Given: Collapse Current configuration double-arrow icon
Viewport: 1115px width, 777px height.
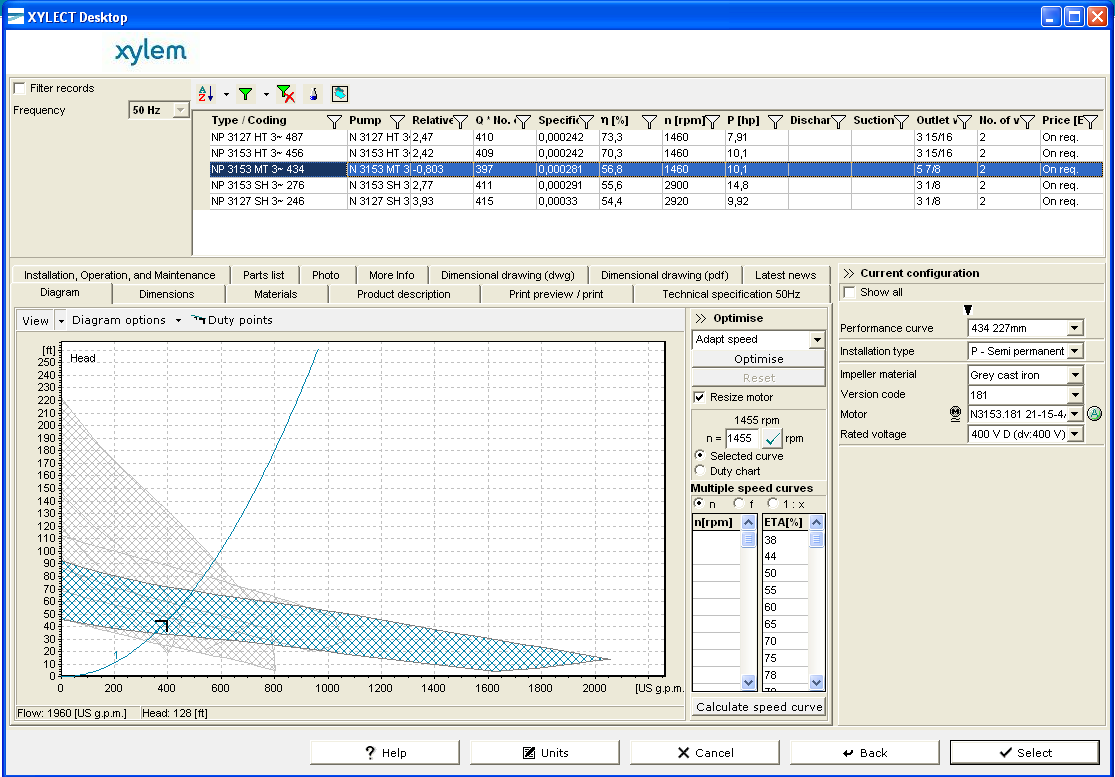Looking at the screenshot, I should pyautogui.click(x=848, y=273).
